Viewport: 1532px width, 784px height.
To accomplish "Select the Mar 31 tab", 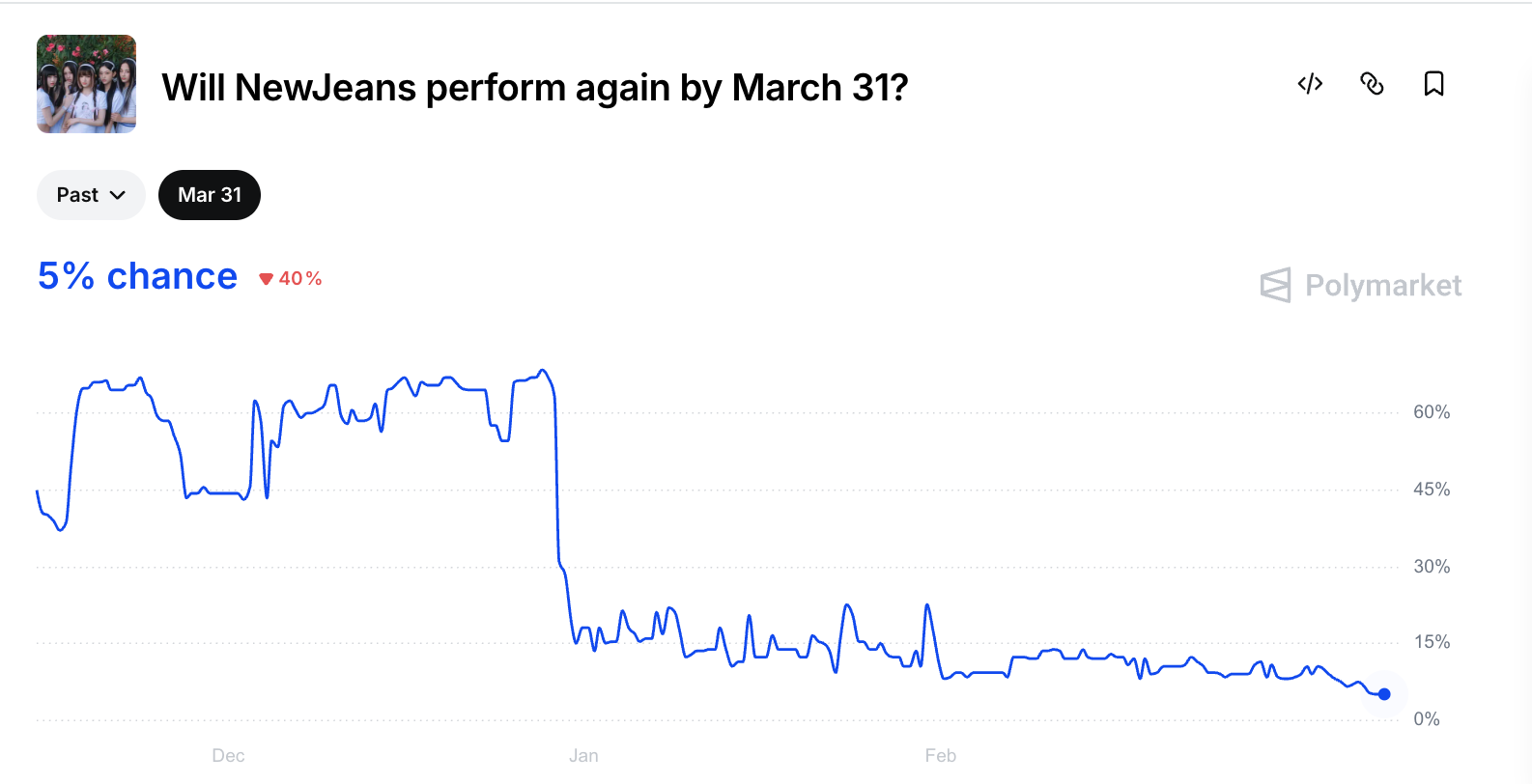I will click(x=210, y=195).
